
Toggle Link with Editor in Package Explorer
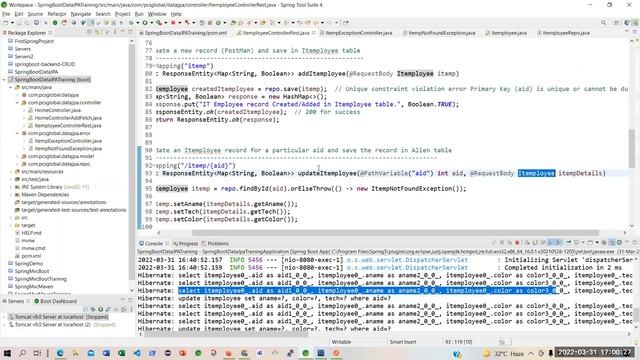click(x=97, y=32)
